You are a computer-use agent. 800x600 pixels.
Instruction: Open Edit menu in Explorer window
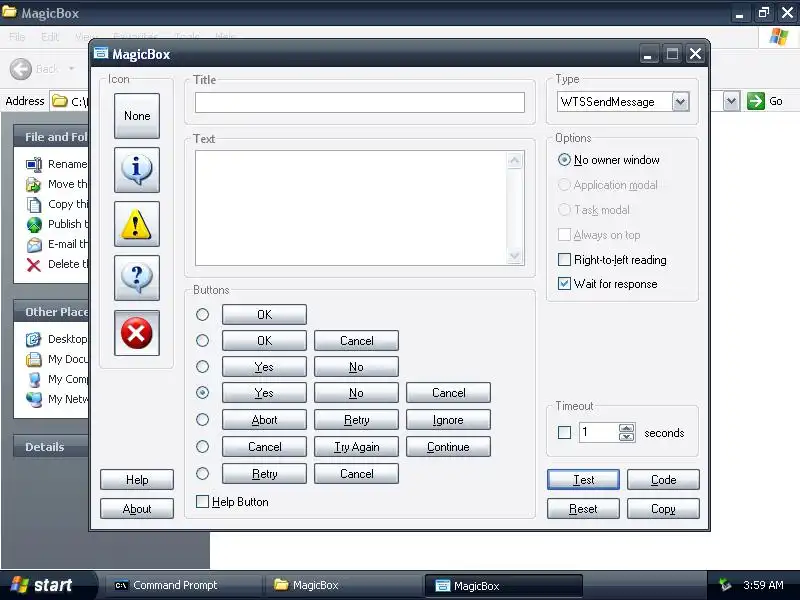coord(50,37)
